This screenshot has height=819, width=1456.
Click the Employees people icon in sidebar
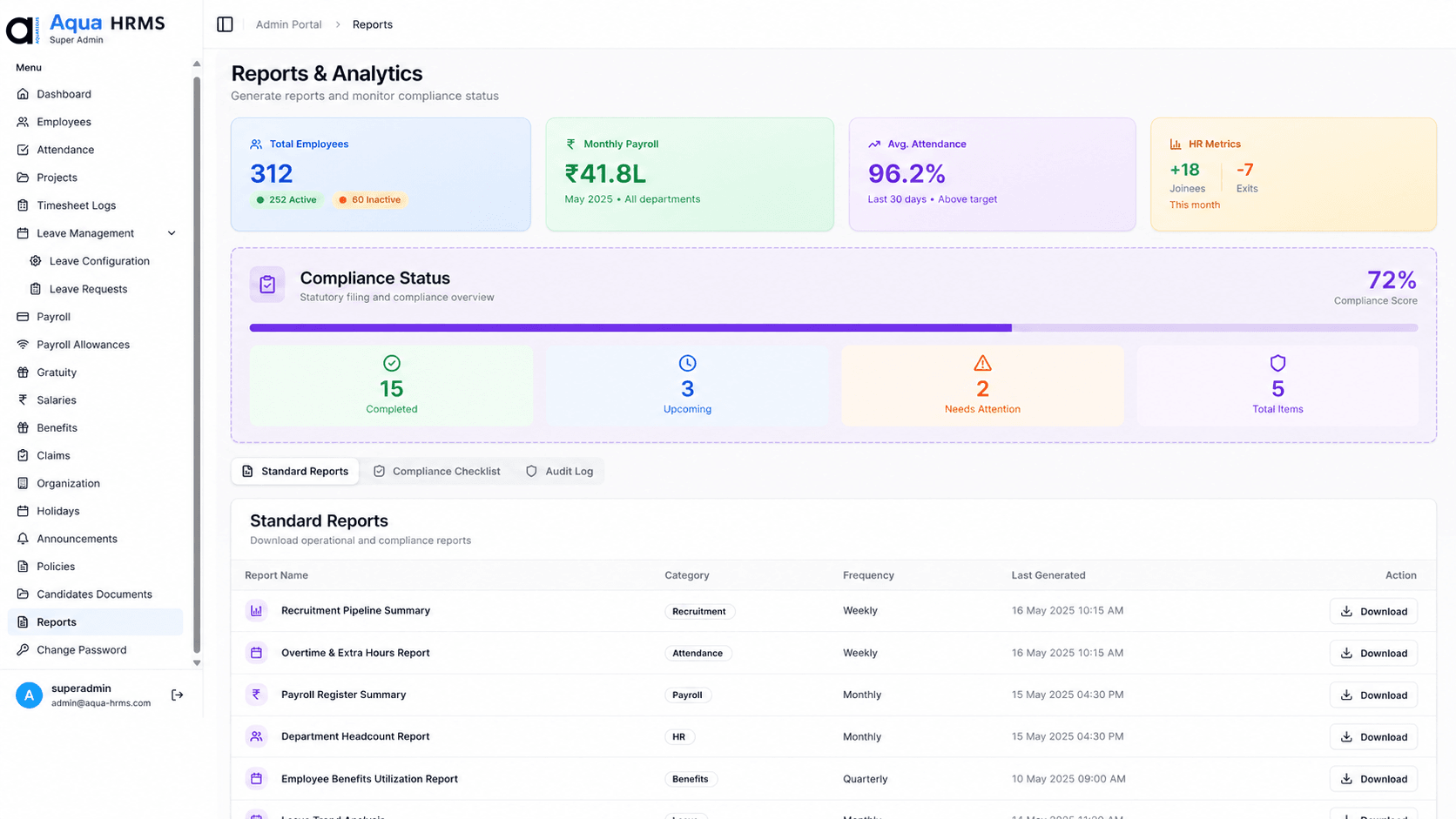pyautogui.click(x=23, y=122)
